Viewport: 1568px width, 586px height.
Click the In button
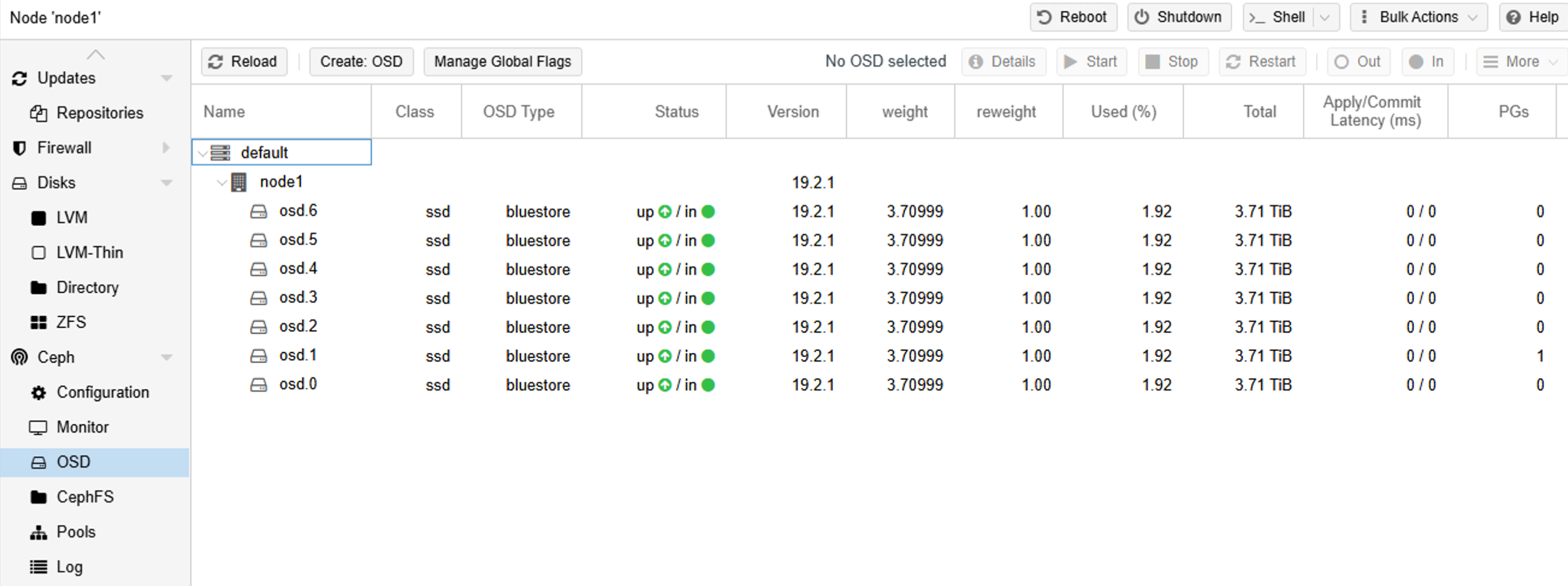click(1427, 61)
